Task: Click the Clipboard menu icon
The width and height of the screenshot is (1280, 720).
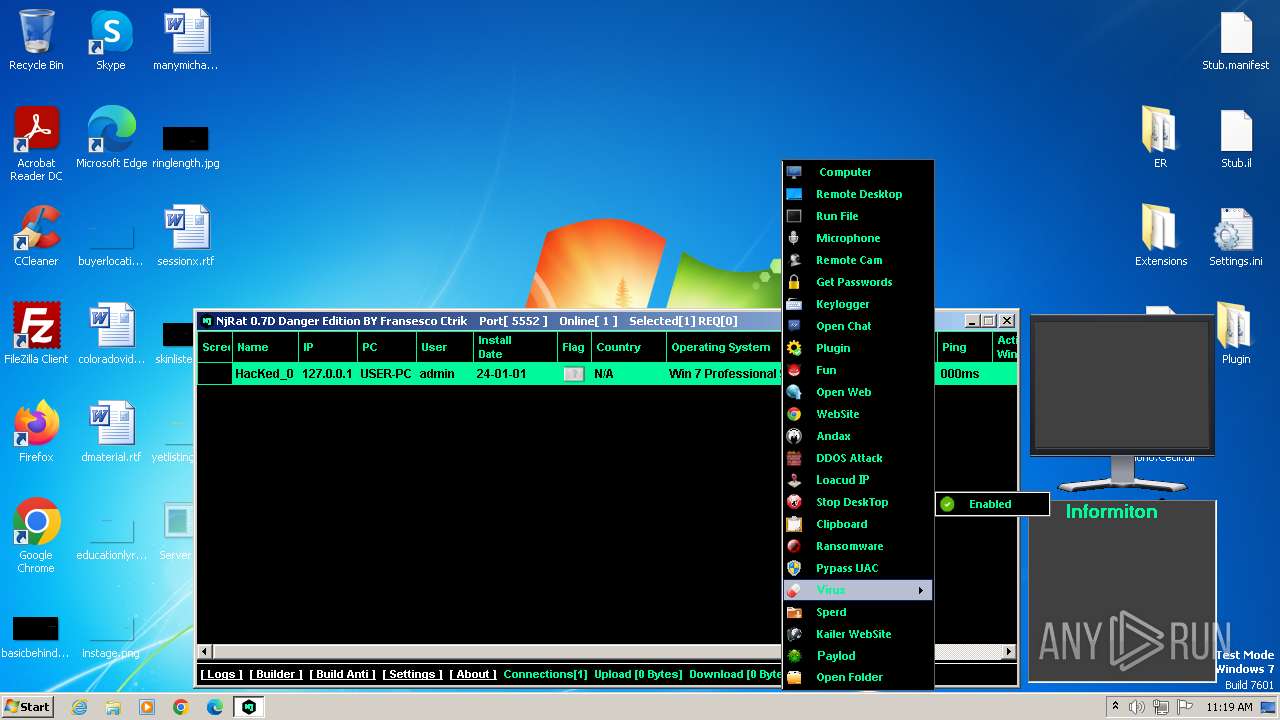Action: pyautogui.click(x=794, y=524)
